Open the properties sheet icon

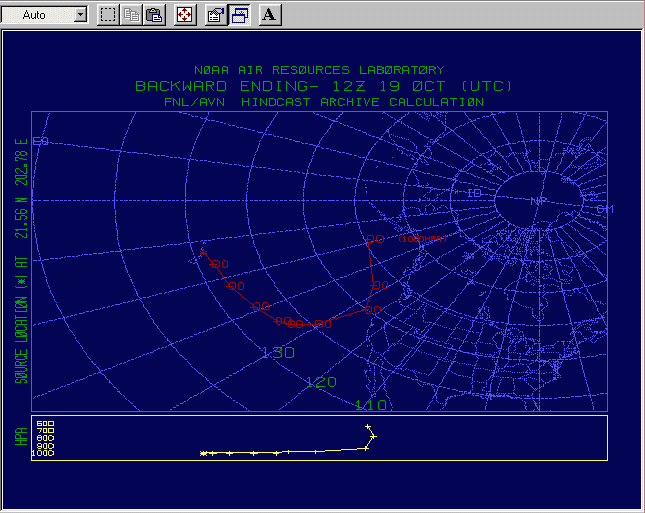coord(215,15)
